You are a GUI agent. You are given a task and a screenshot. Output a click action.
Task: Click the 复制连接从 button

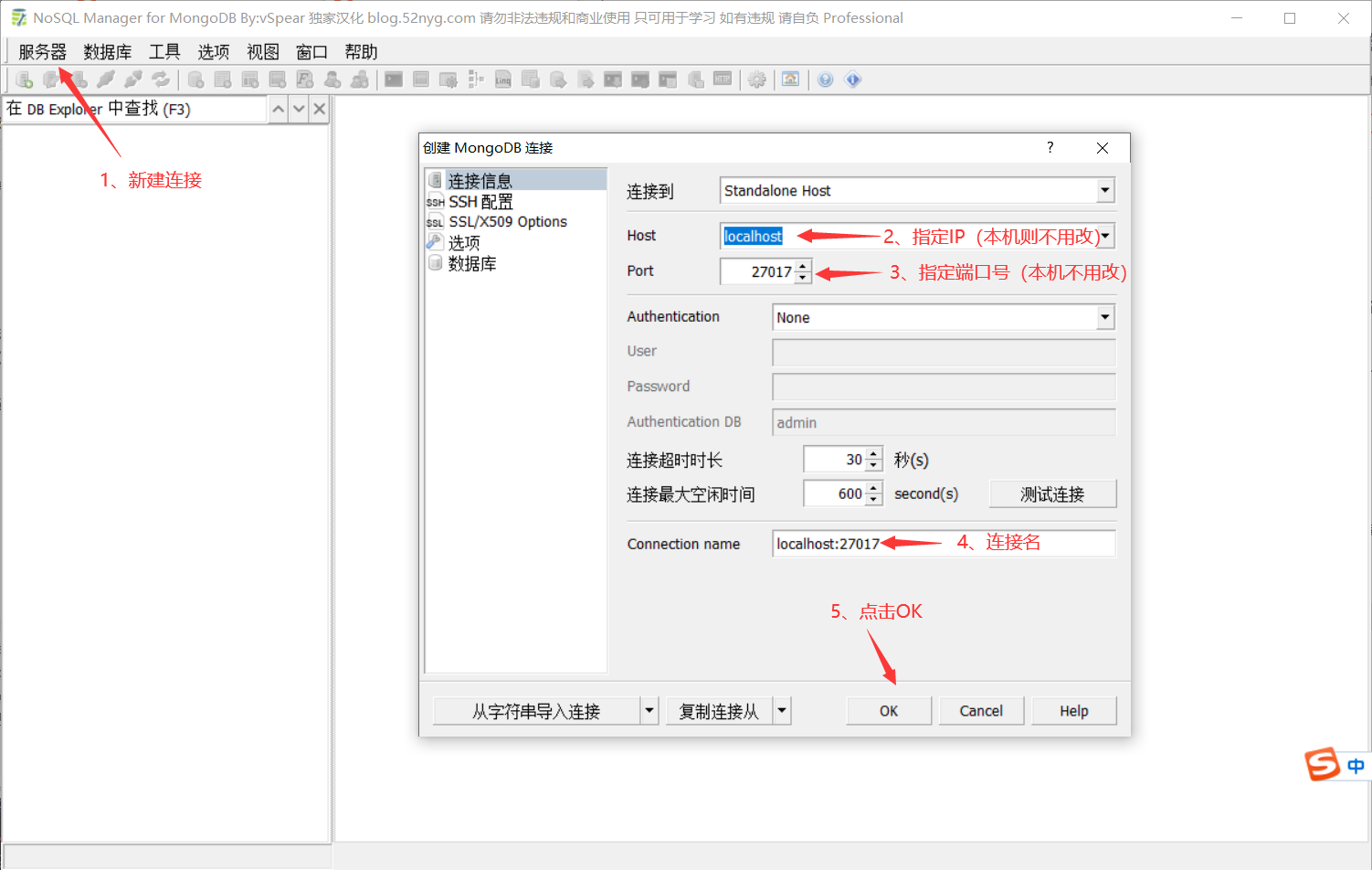pos(719,711)
